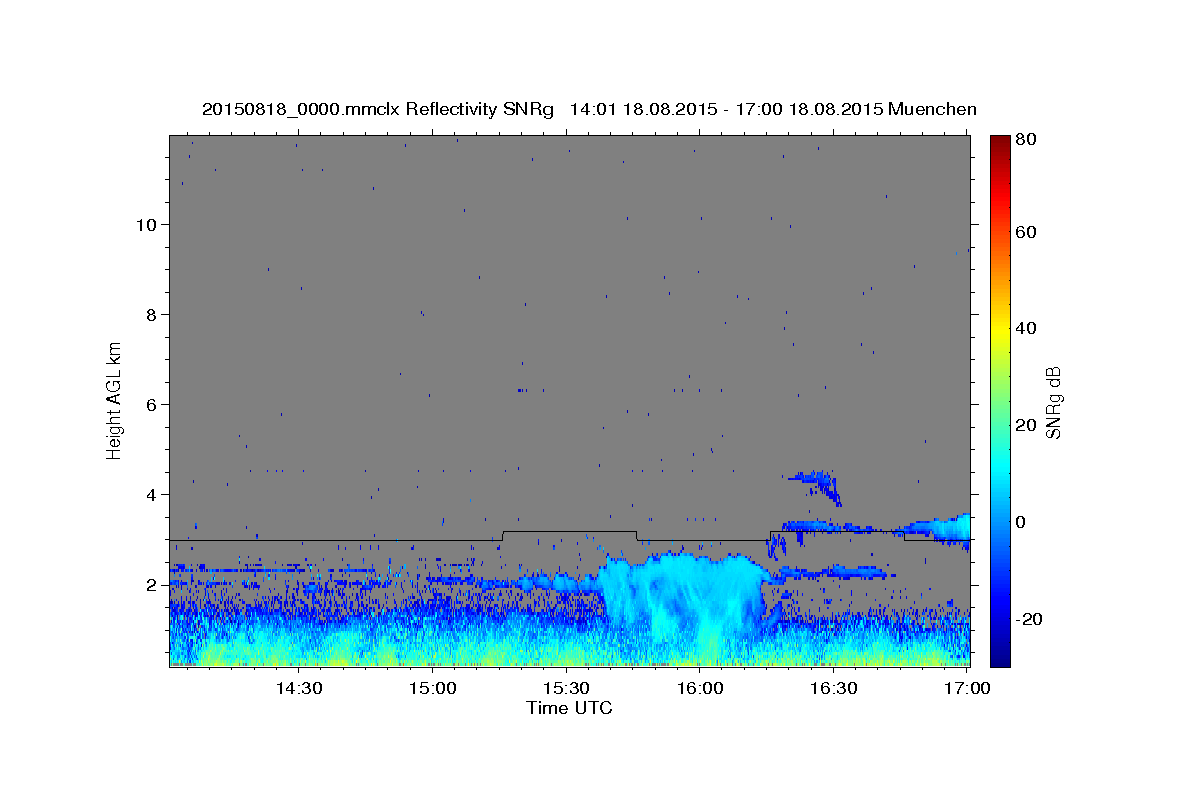Click the colorbar value 40

click(x=1028, y=328)
